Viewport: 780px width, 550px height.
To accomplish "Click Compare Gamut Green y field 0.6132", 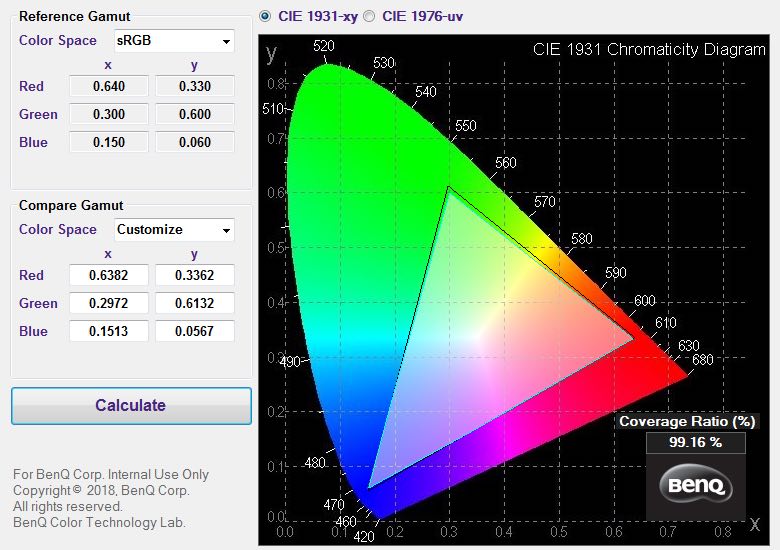I will tap(194, 303).
